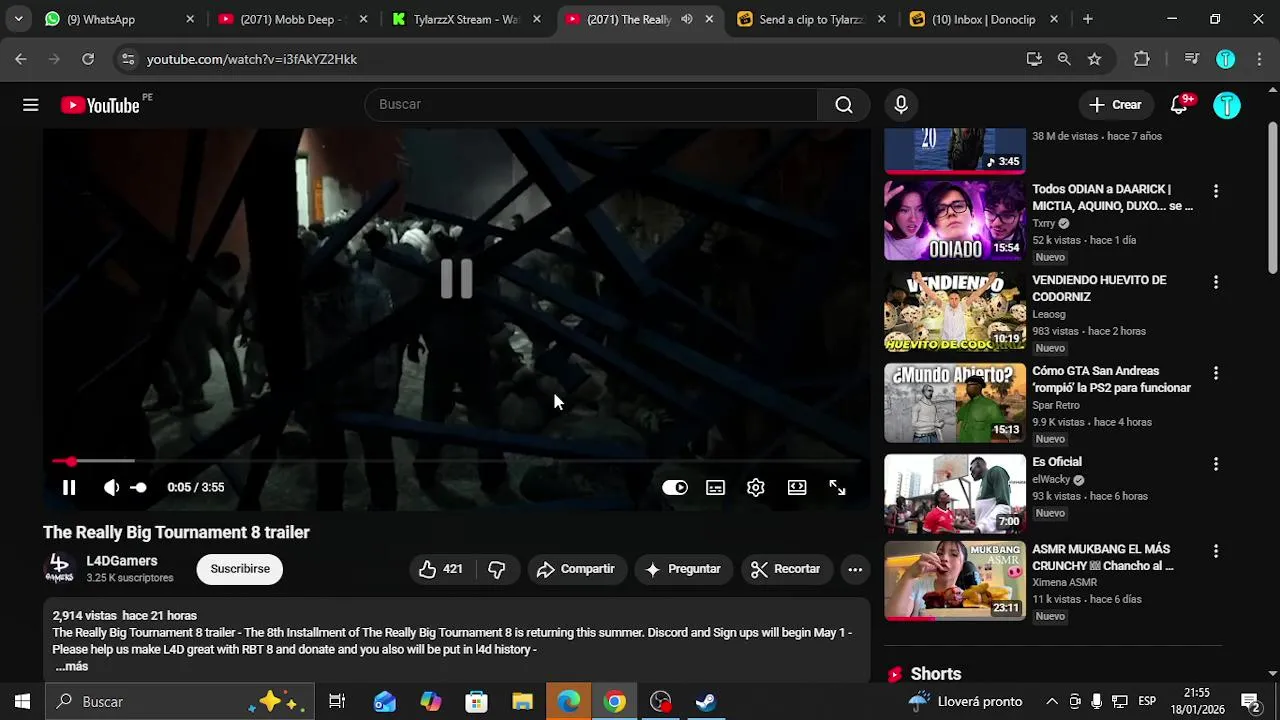The height and width of the screenshot is (720, 1280).
Task: Open the Todos ODIAN a DAARICK thumbnail
Action: point(955,221)
